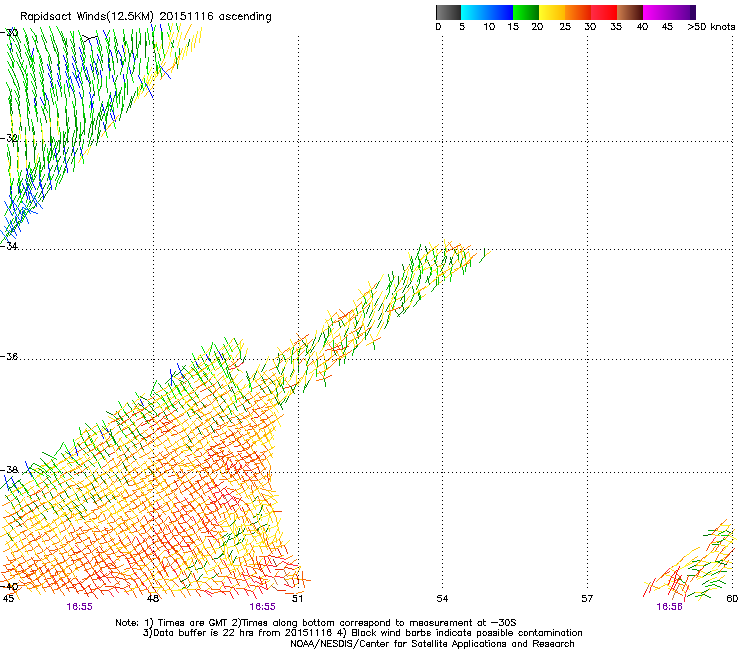Click the "48" longitude axis label
740x650 pixels.
[x=153, y=599]
